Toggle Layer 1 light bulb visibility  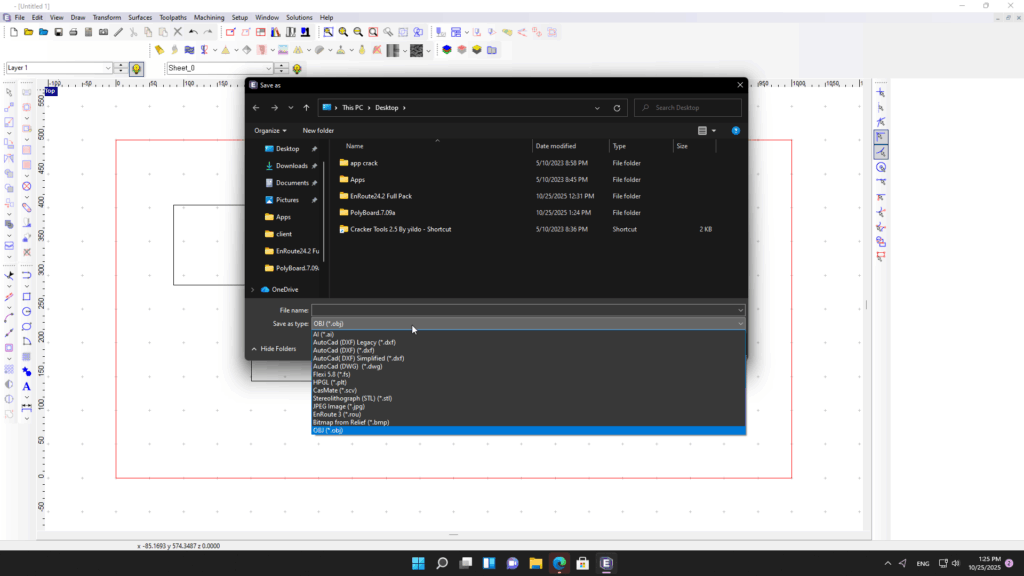pyautogui.click(x=136, y=68)
